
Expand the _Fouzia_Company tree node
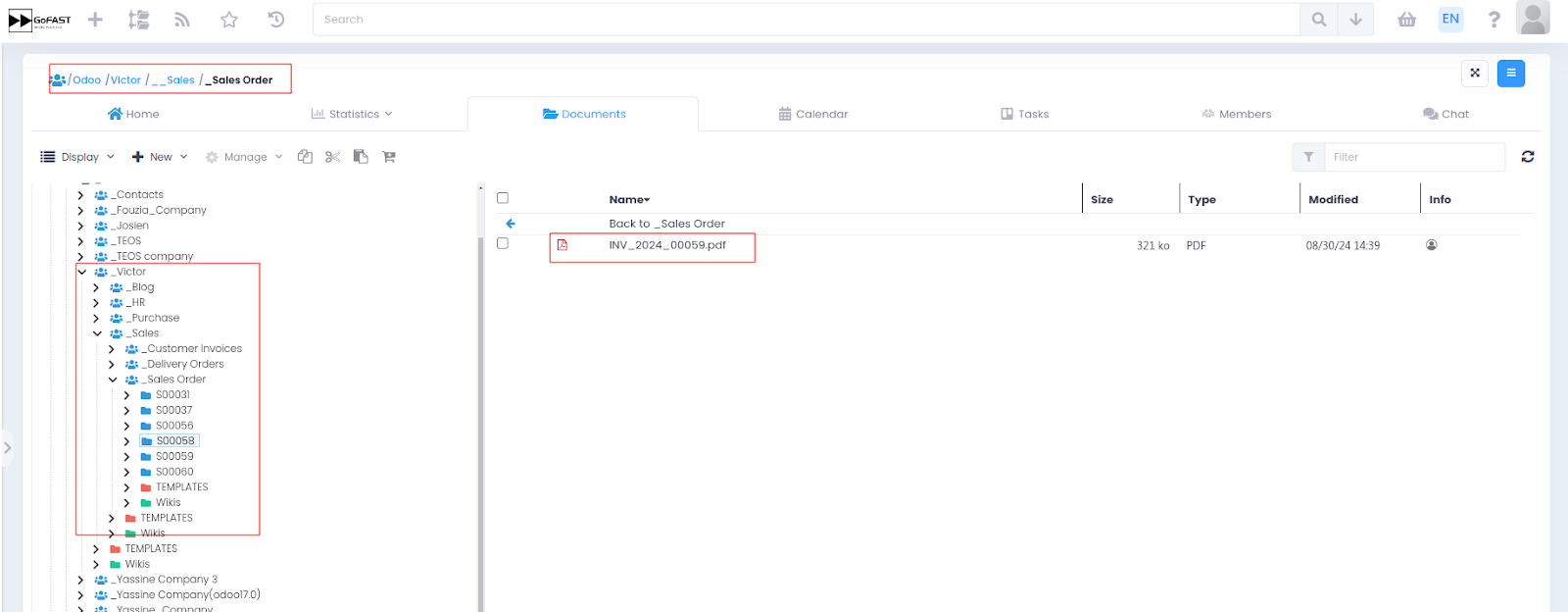80,211
